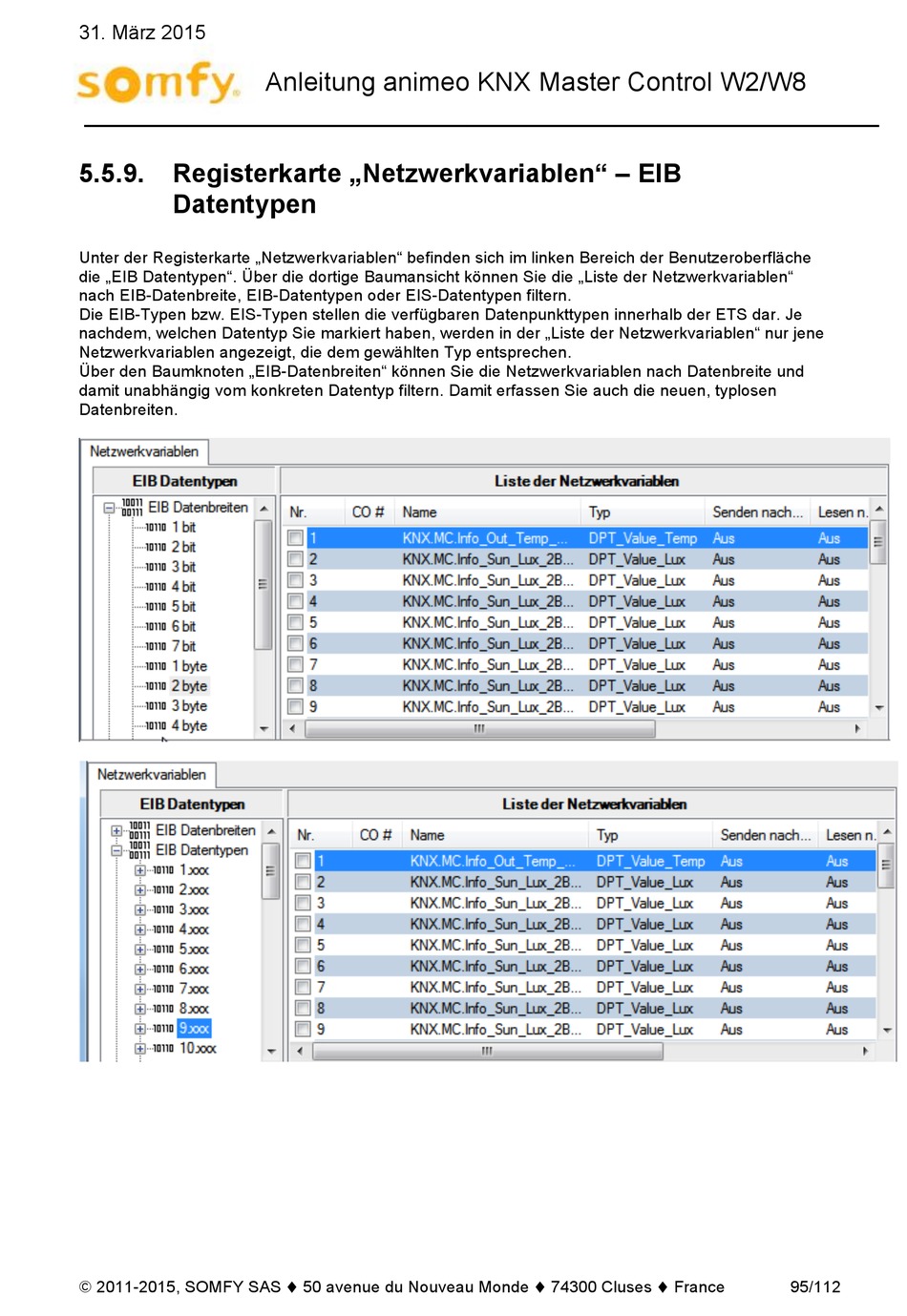907x1316 pixels.
Task: Click the lower list's horizontal scrollbar thumb
Action: (x=487, y=1051)
